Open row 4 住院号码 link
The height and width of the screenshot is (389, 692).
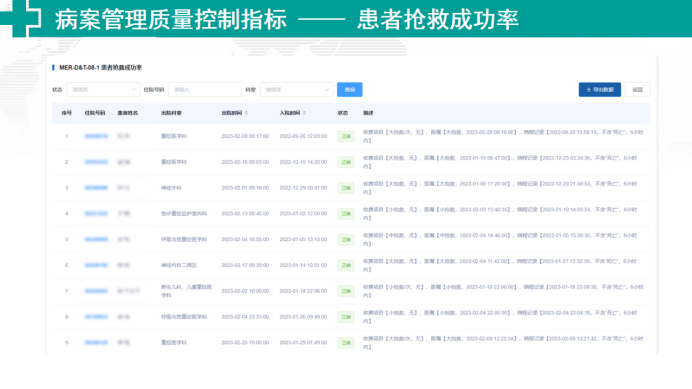(96, 214)
